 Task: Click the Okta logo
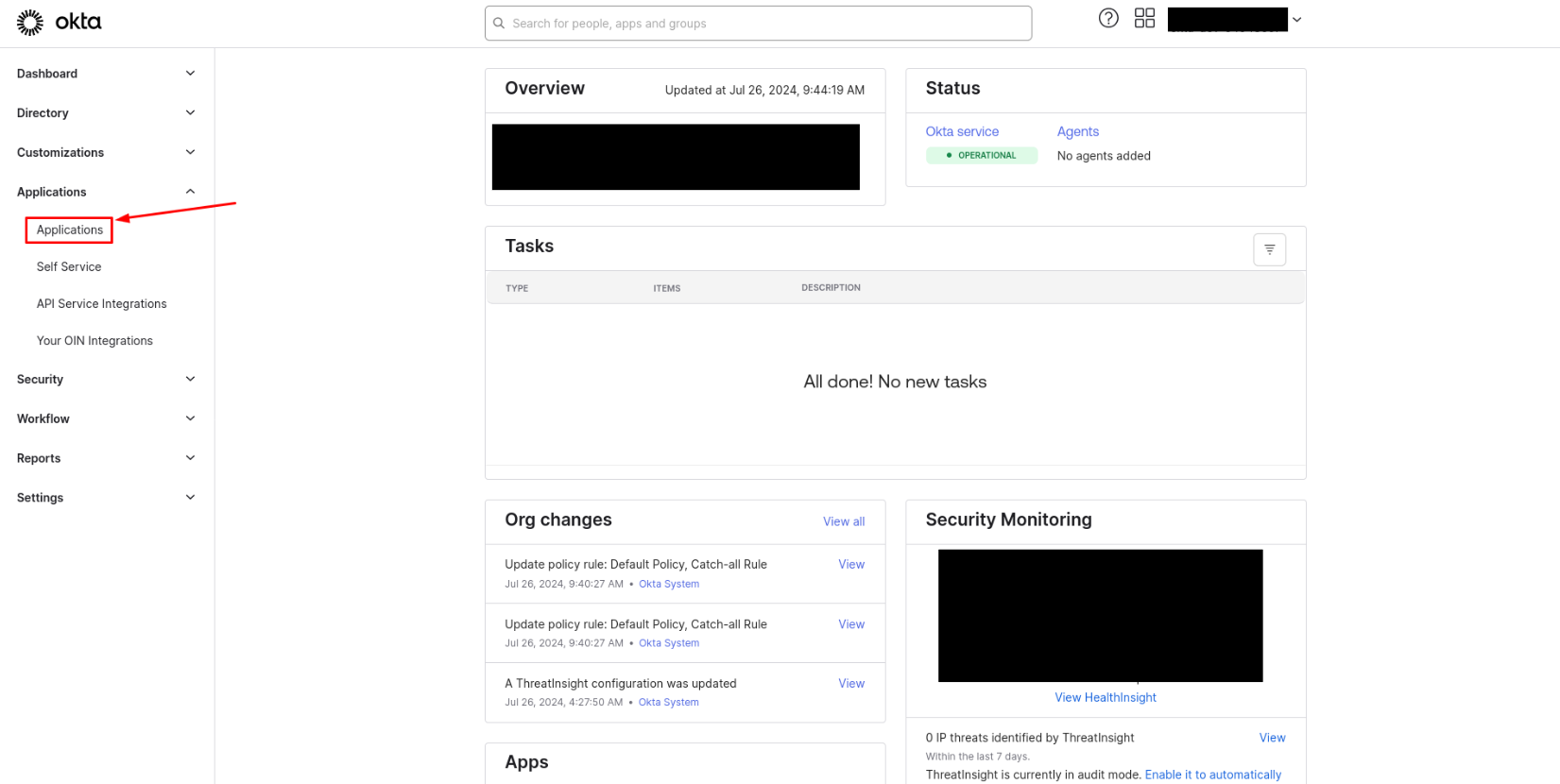(59, 22)
